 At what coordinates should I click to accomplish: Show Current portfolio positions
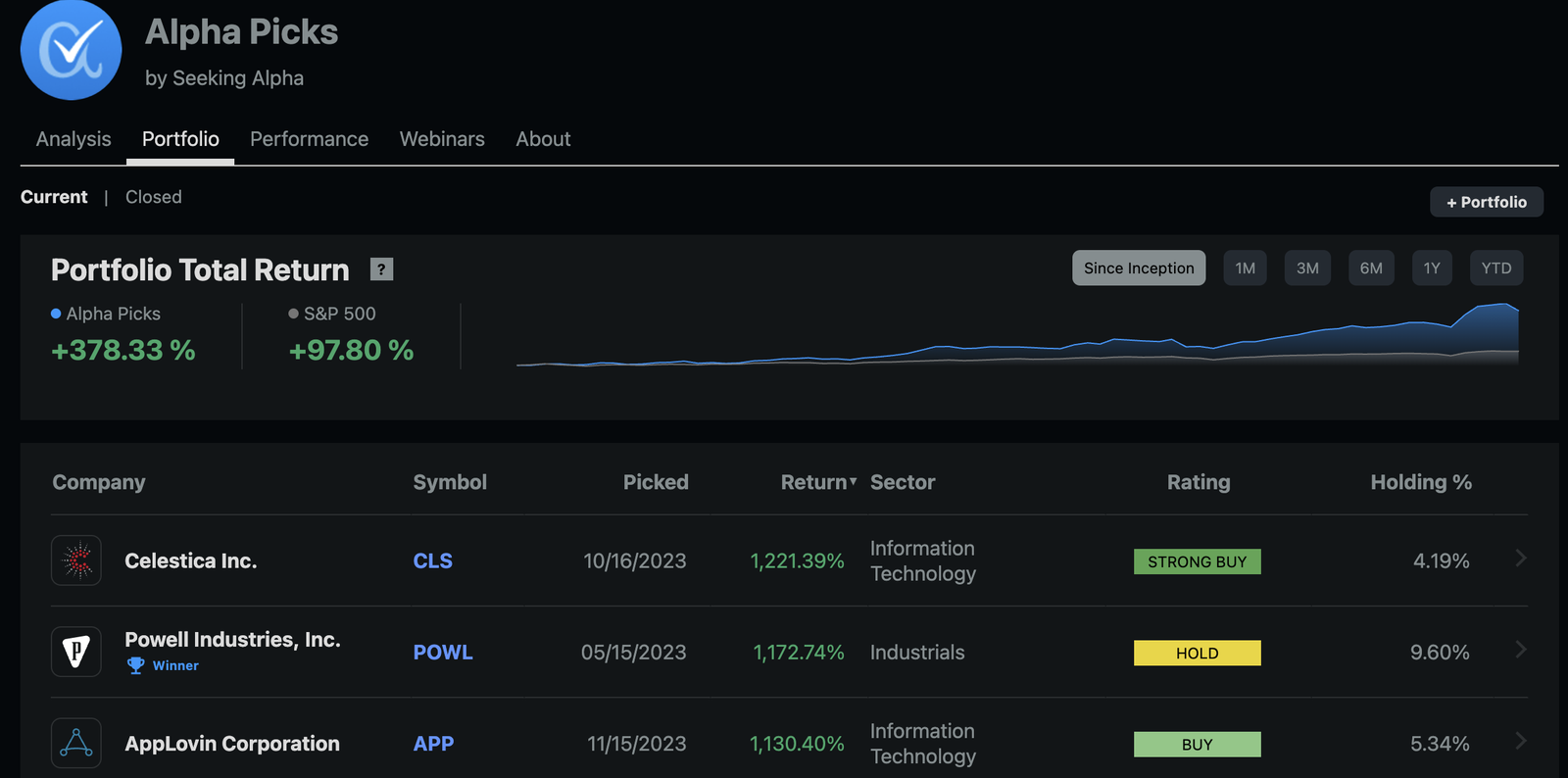54,197
